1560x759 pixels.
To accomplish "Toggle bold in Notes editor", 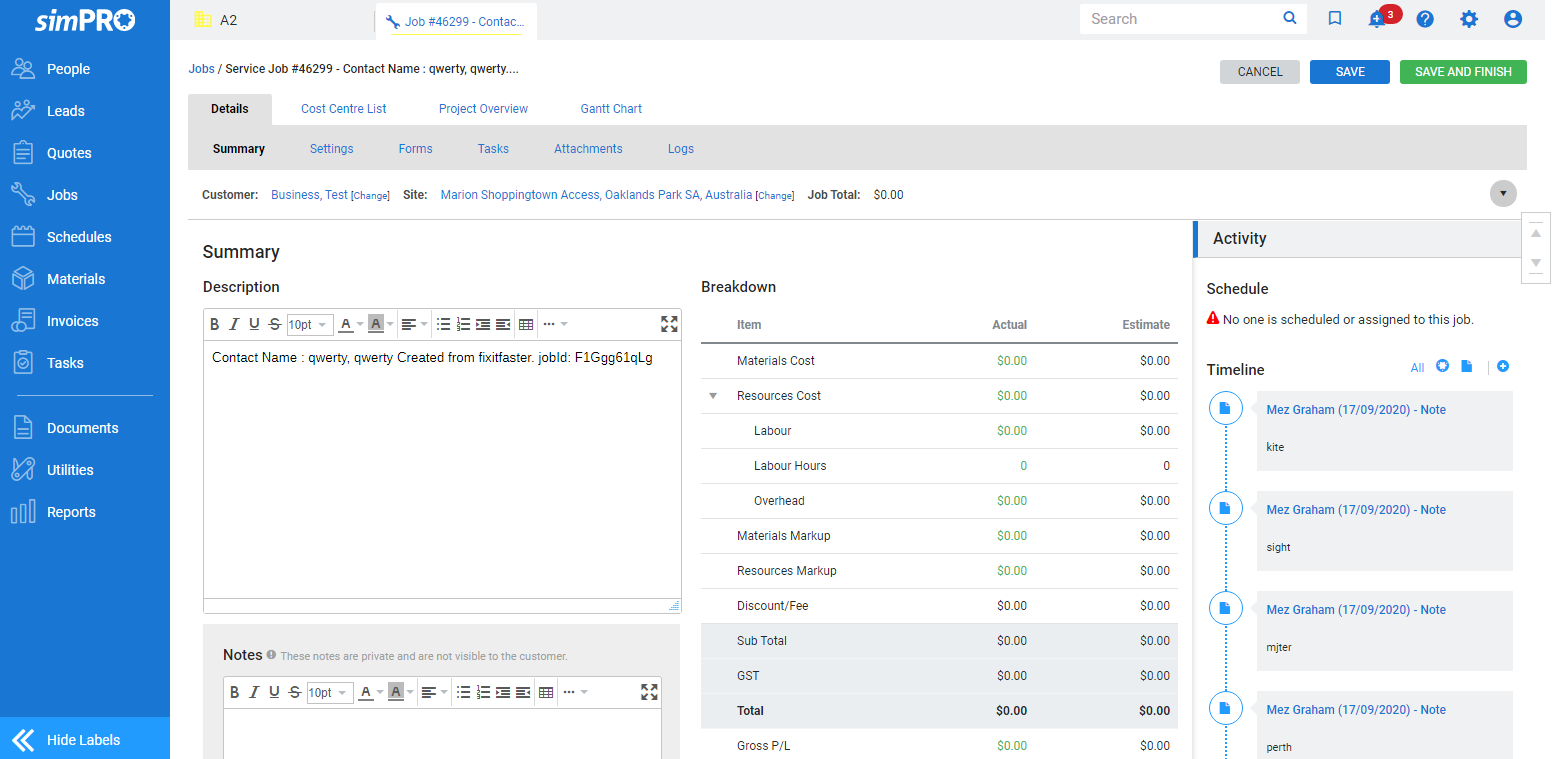I will coord(234,692).
